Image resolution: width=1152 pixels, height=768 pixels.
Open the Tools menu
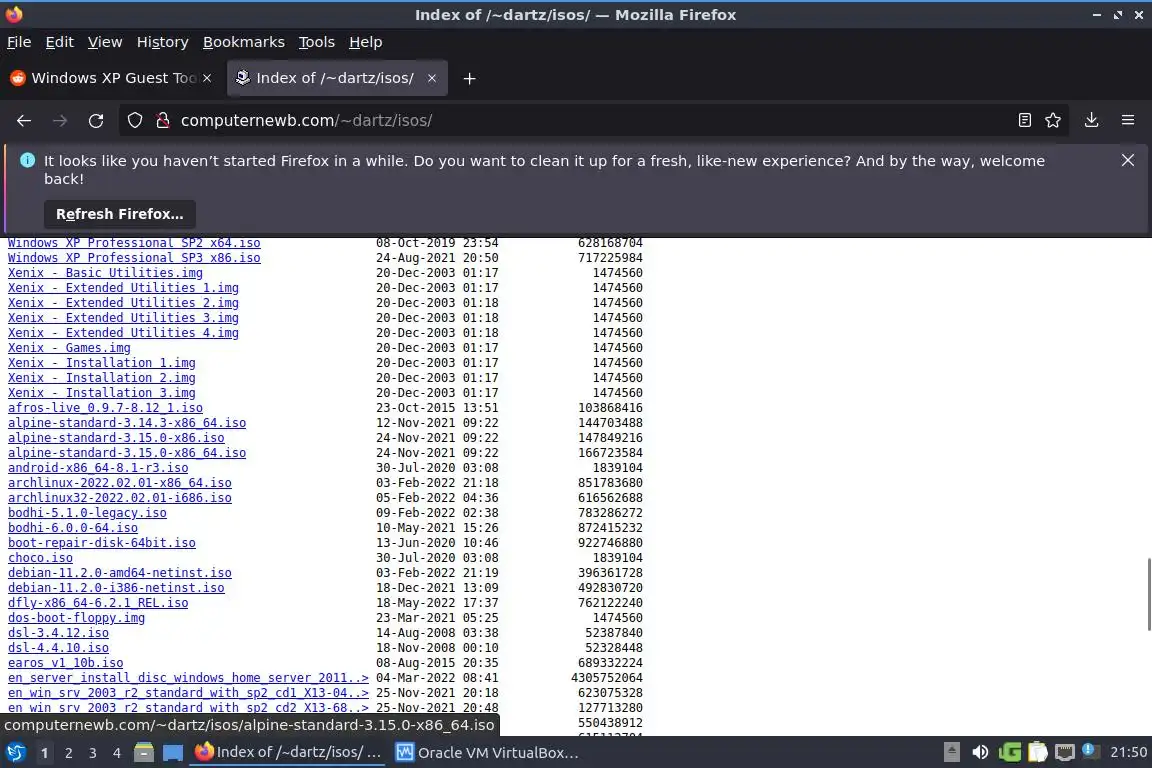pyautogui.click(x=317, y=42)
